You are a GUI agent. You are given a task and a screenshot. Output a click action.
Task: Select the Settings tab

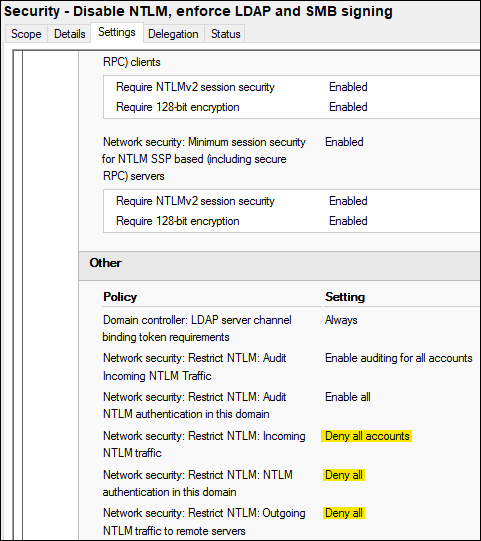[x=117, y=32]
